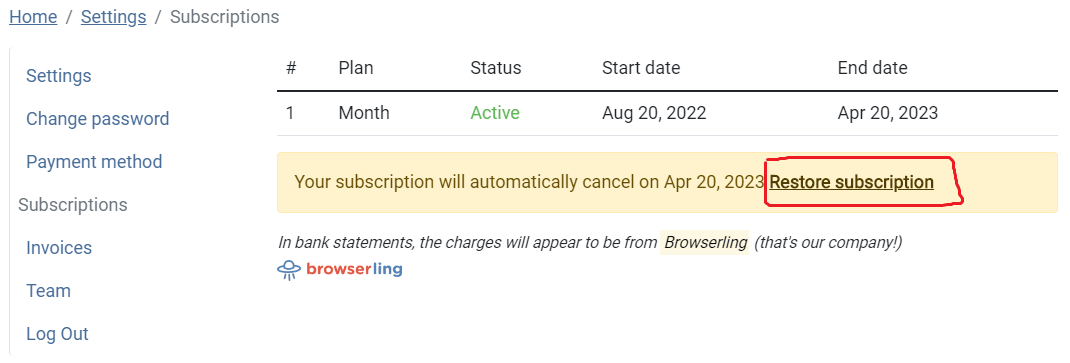1070x363 pixels.
Task: Click the Apr 20, 2023 end date cell
Action: pyautogui.click(x=888, y=113)
